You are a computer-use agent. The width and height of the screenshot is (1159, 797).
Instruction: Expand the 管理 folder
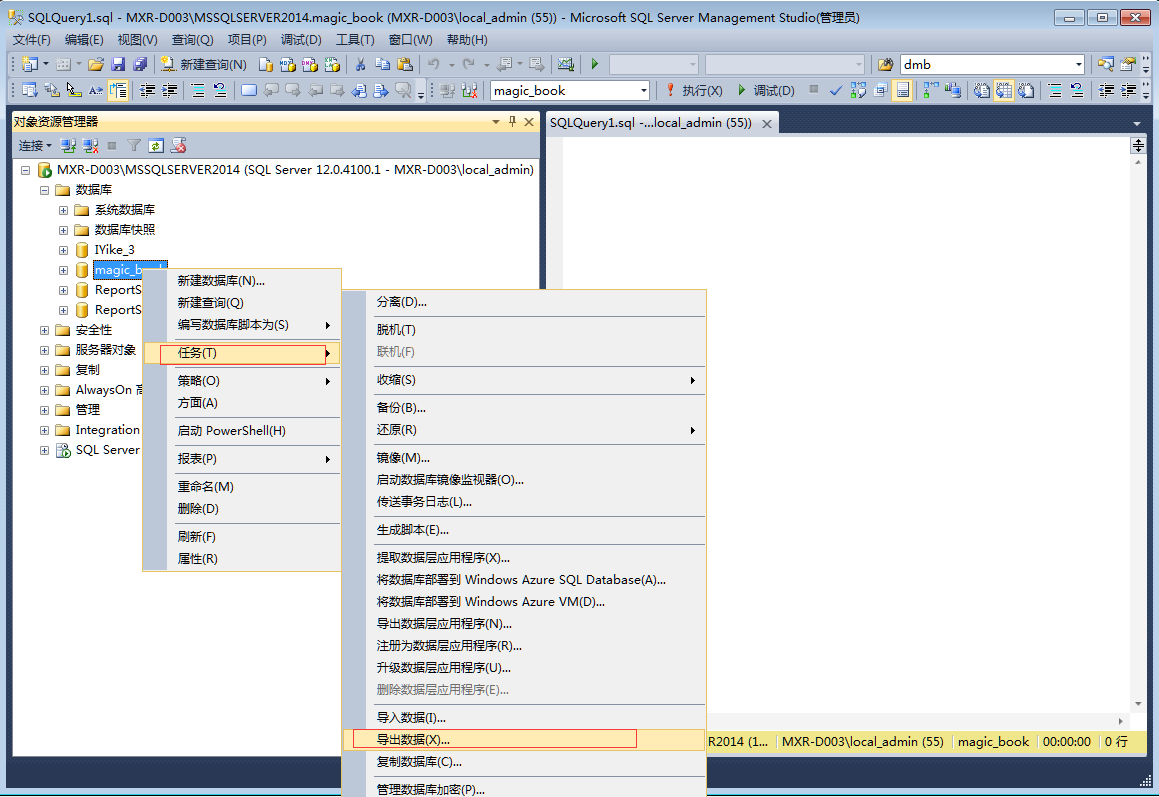tap(44, 410)
